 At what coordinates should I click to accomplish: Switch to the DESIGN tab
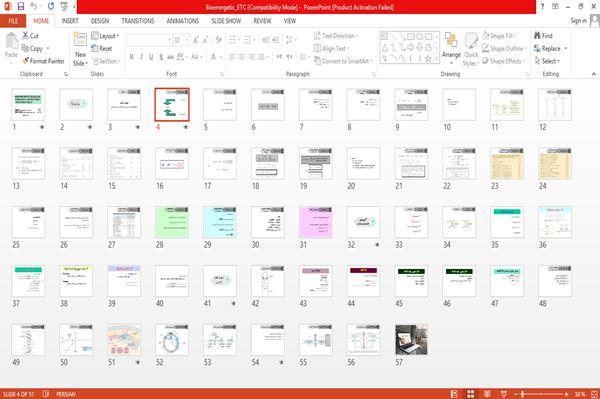click(x=100, y=21)
